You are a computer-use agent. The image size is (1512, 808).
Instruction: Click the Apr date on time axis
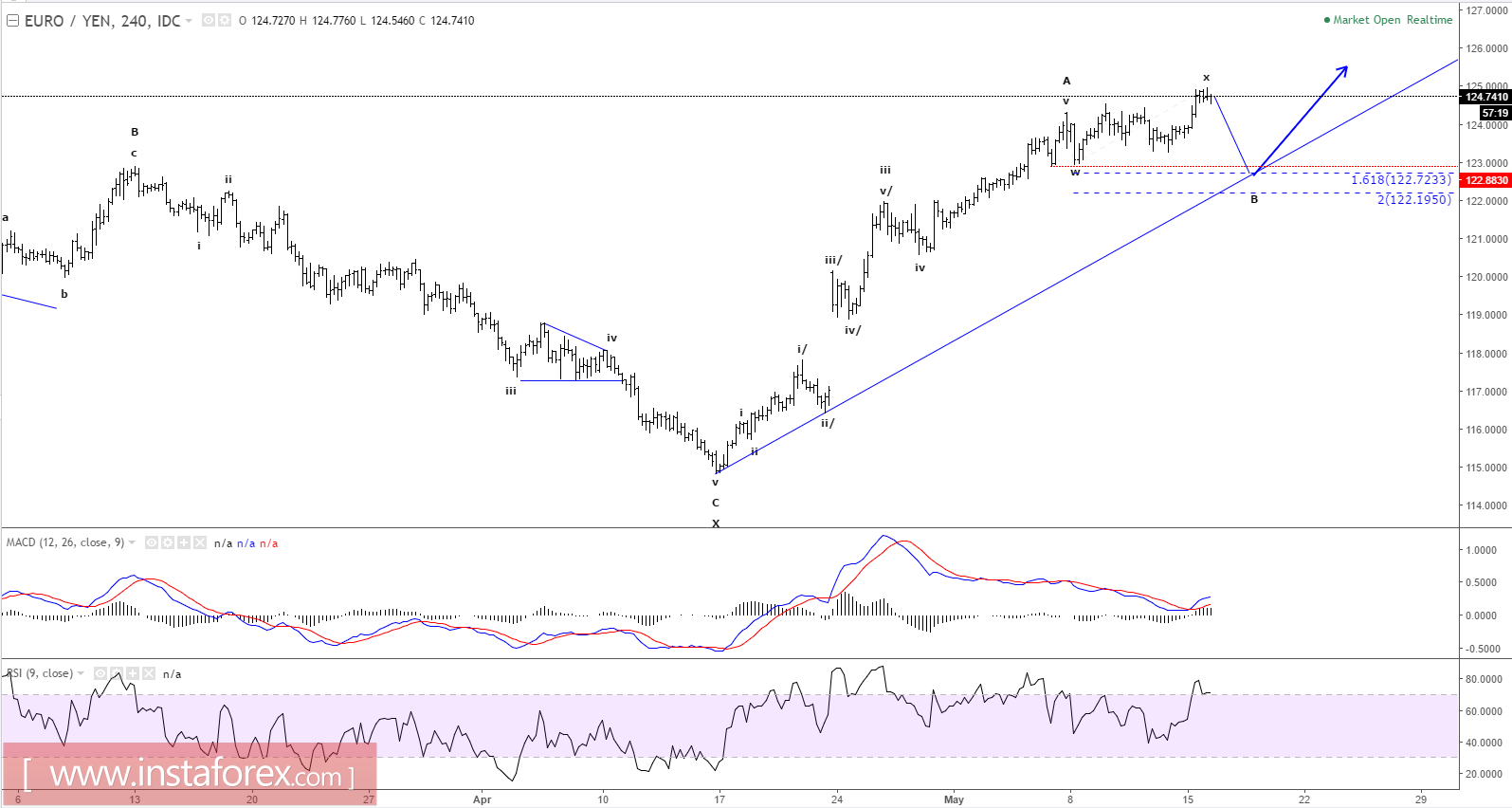(x=483, y=799)
